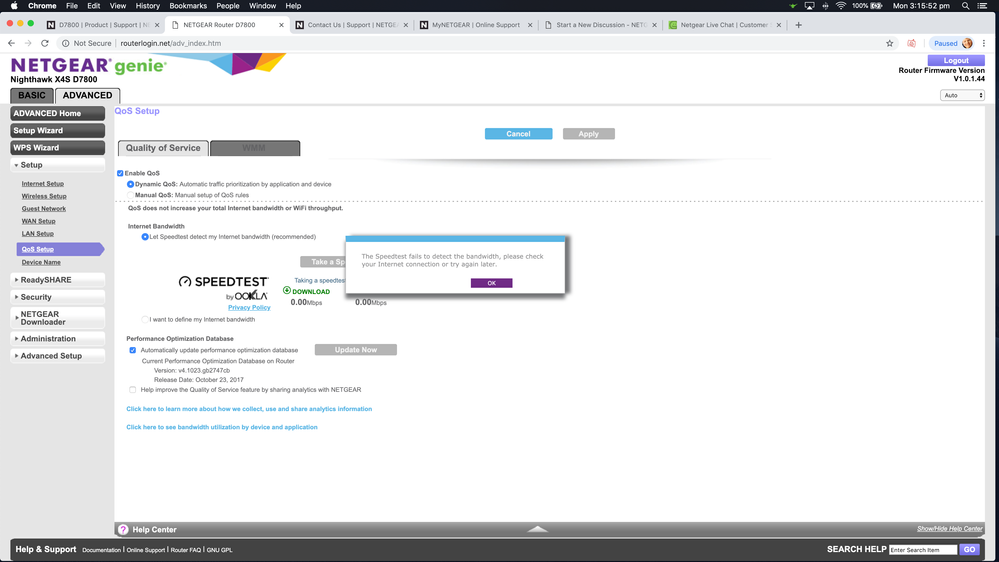Open the Setup Wizard
Viewport: 999px width, 562px height.
pos(57,131)
